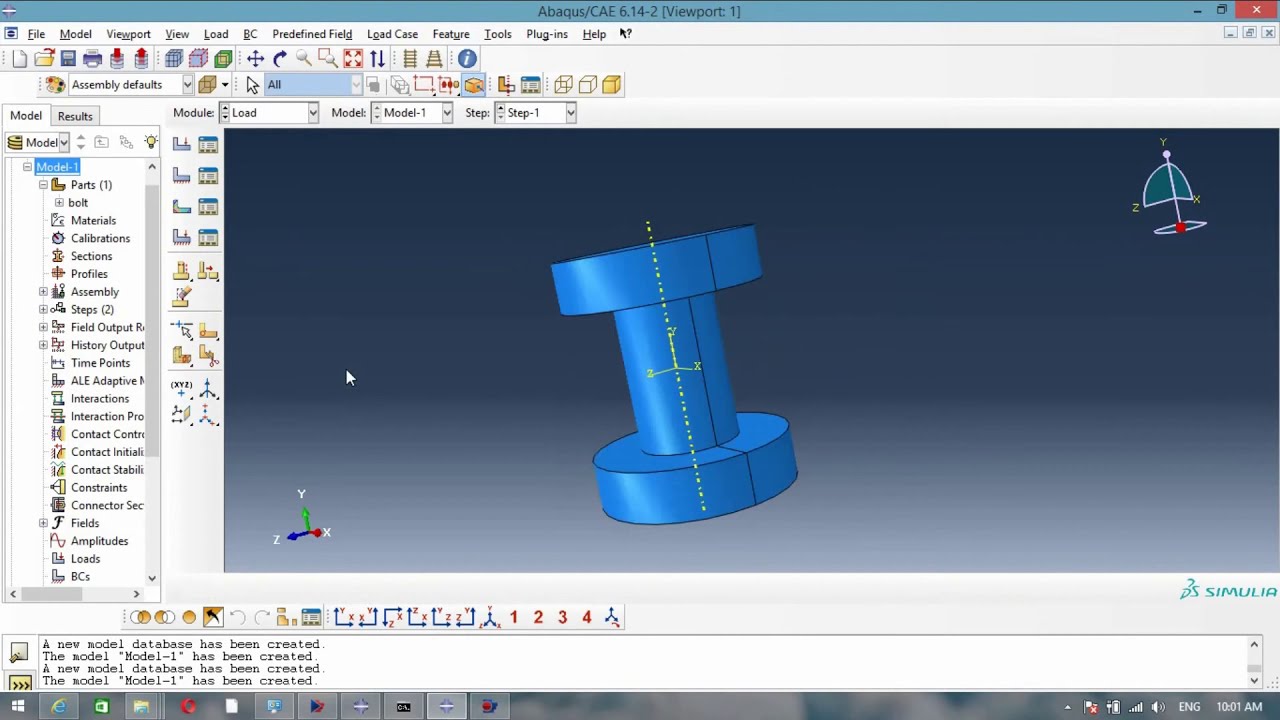Viewport: 1280px width, 720px height.
Task: Collapse the Parts (1) tree node
Action: 43,185
